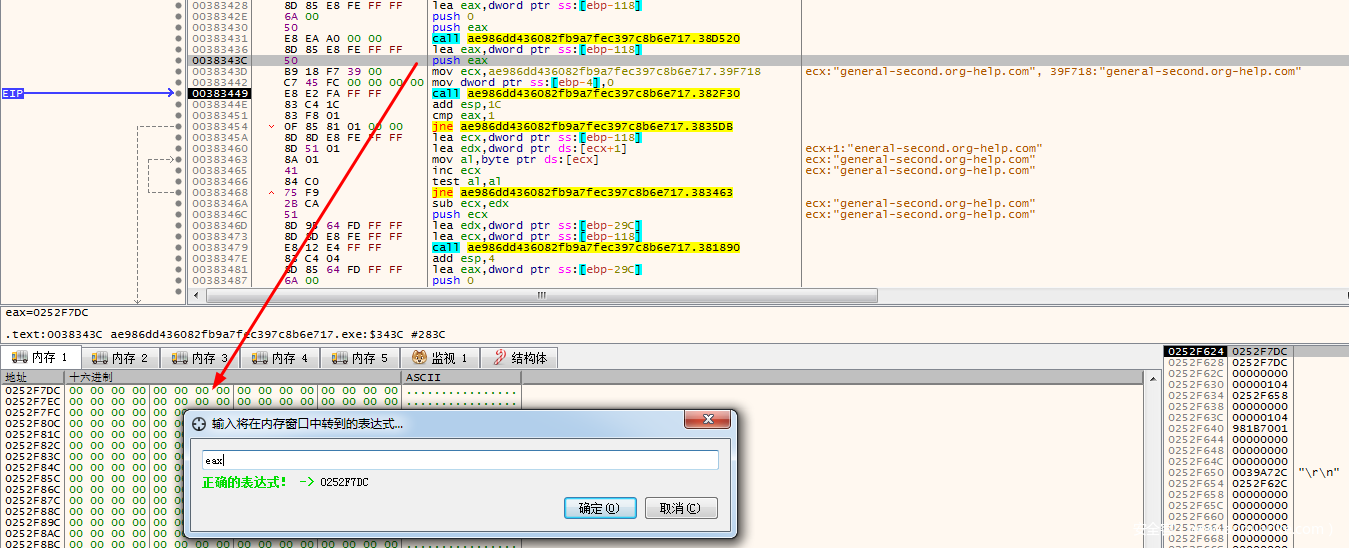Image resolution: width=1349 pixels, height=548 pixels.
Task: Toggle breakpoint bullet at address 00383479
Action: [x=179, y=247]
